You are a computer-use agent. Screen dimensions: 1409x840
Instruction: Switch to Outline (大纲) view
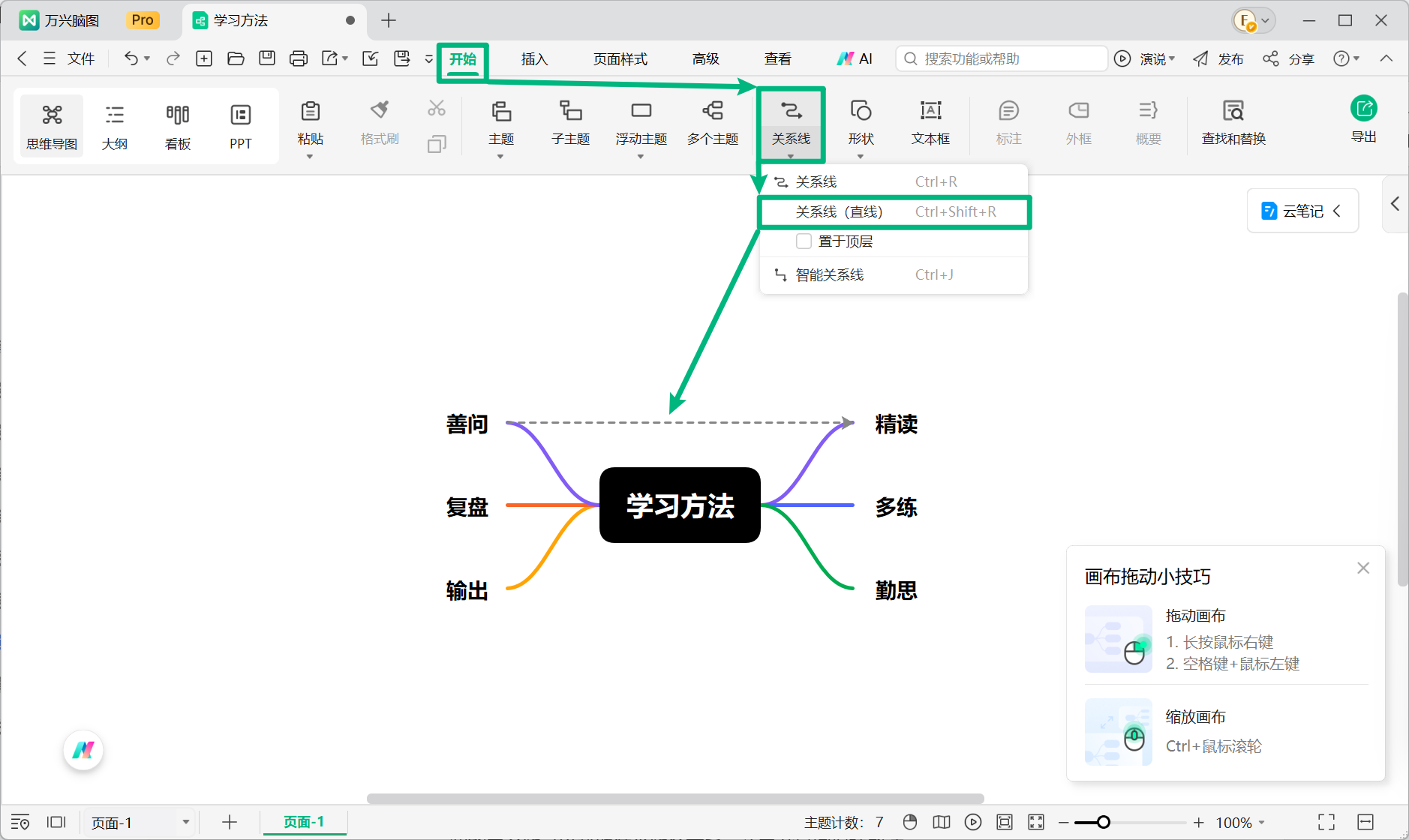(x=115, y=126)
